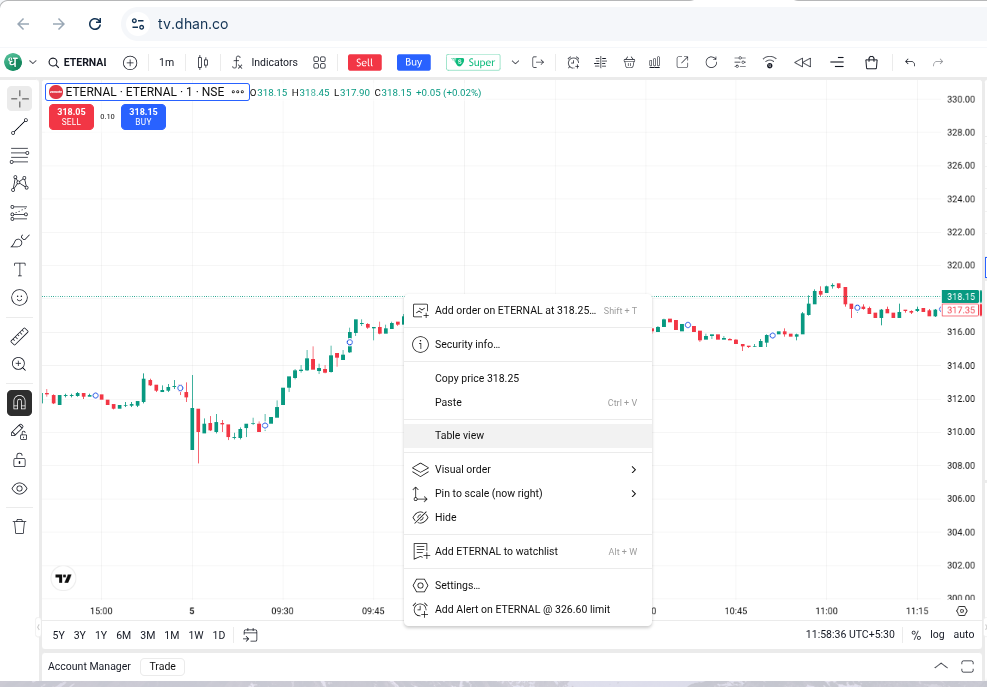Toggle the auto scale option
Image resolution: width=987 pixels, height=687 pixels.
[964, 635]
